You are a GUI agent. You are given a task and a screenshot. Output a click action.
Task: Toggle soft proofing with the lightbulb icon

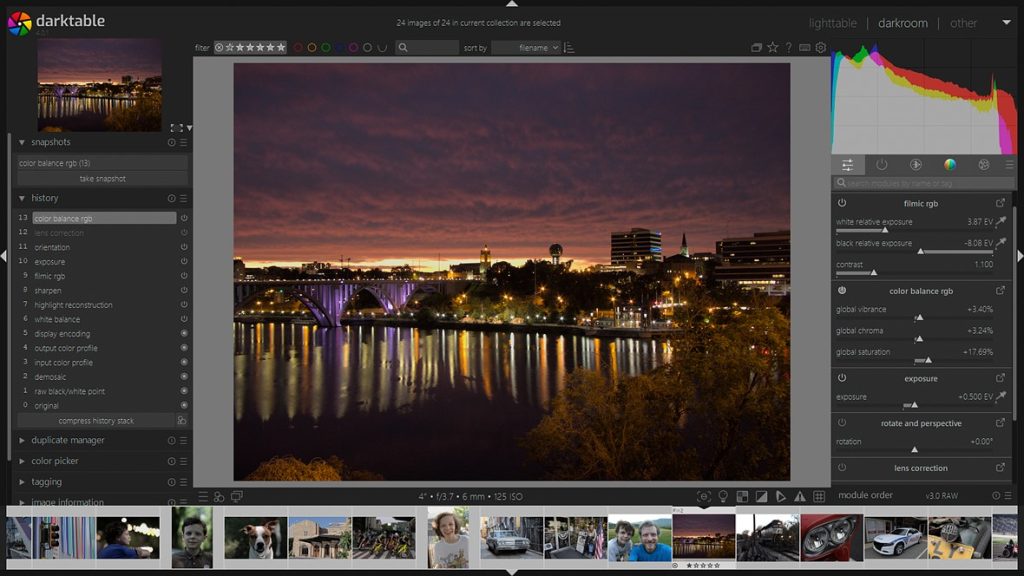[724, 494]
